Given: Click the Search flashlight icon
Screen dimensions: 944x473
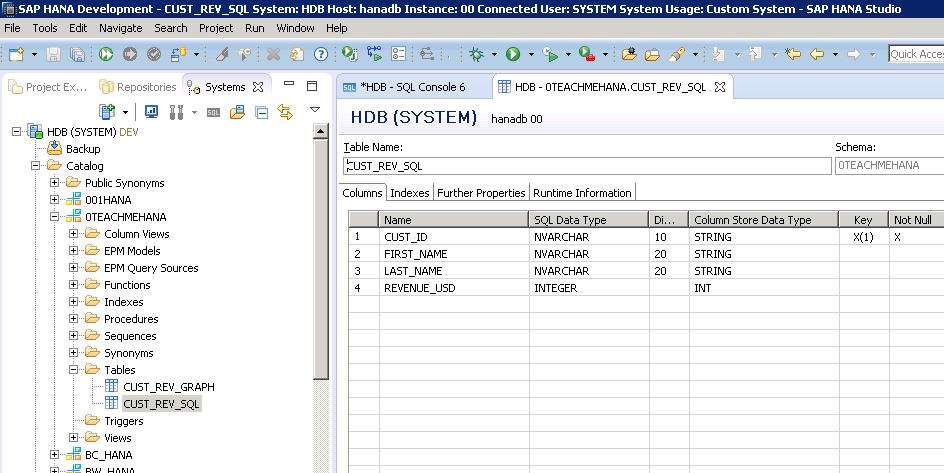Looking at the screenshot, I should pyautogui.click(x=677, y=54).
